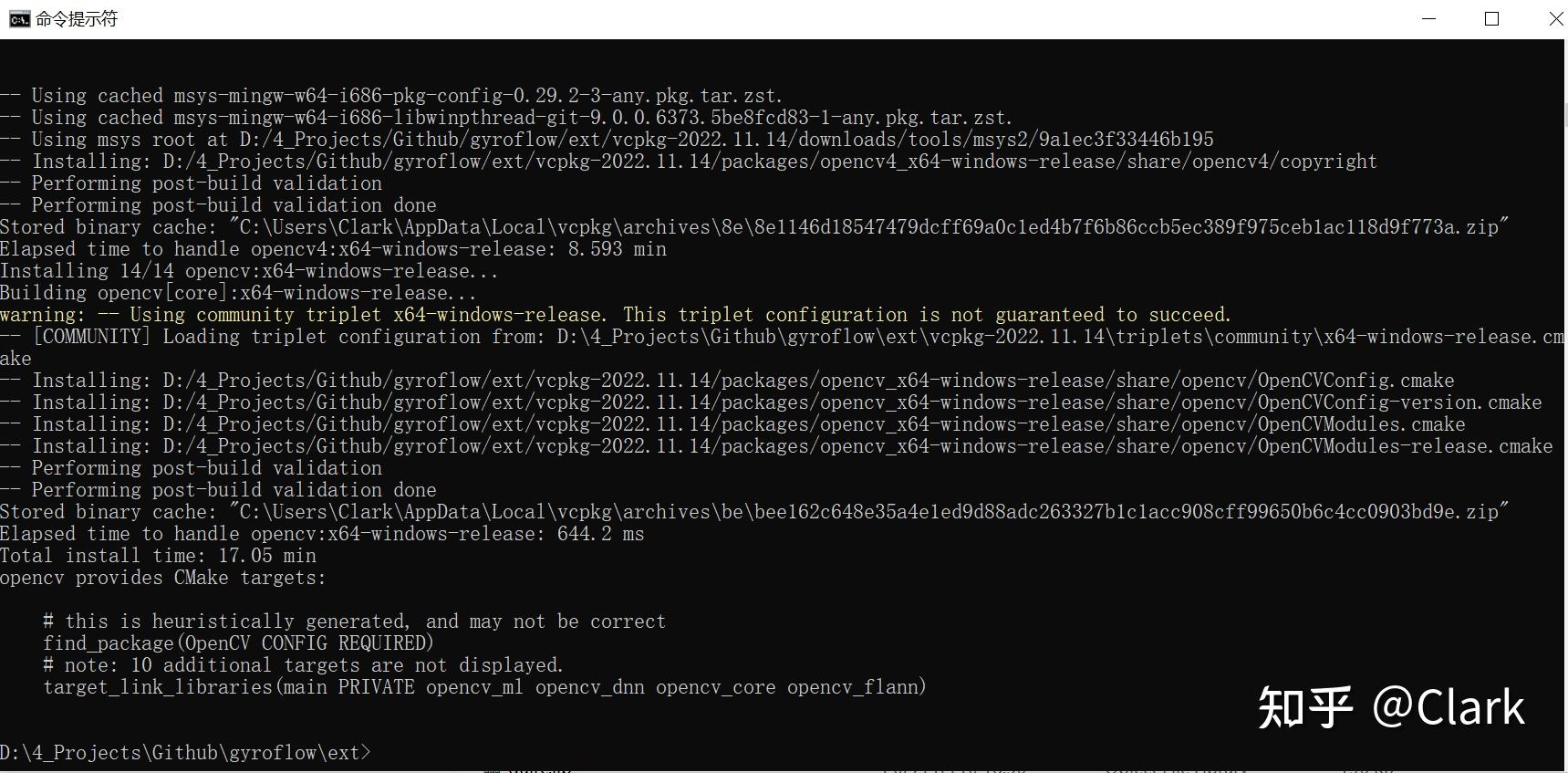Click the 命令提示符 title text

tap(73, 18)
